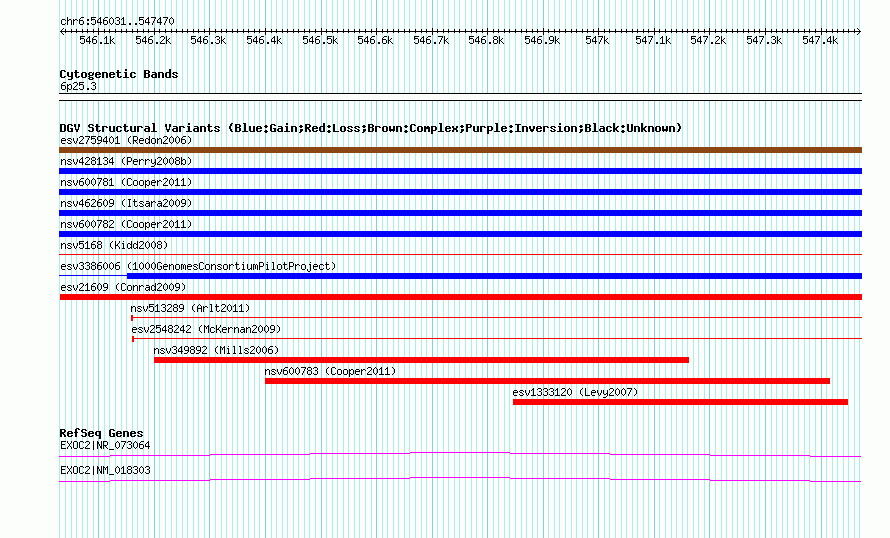Select the RefSeq Genes track title
The width and height of the screenshot is (890, 538).
[x=102, y=433]
